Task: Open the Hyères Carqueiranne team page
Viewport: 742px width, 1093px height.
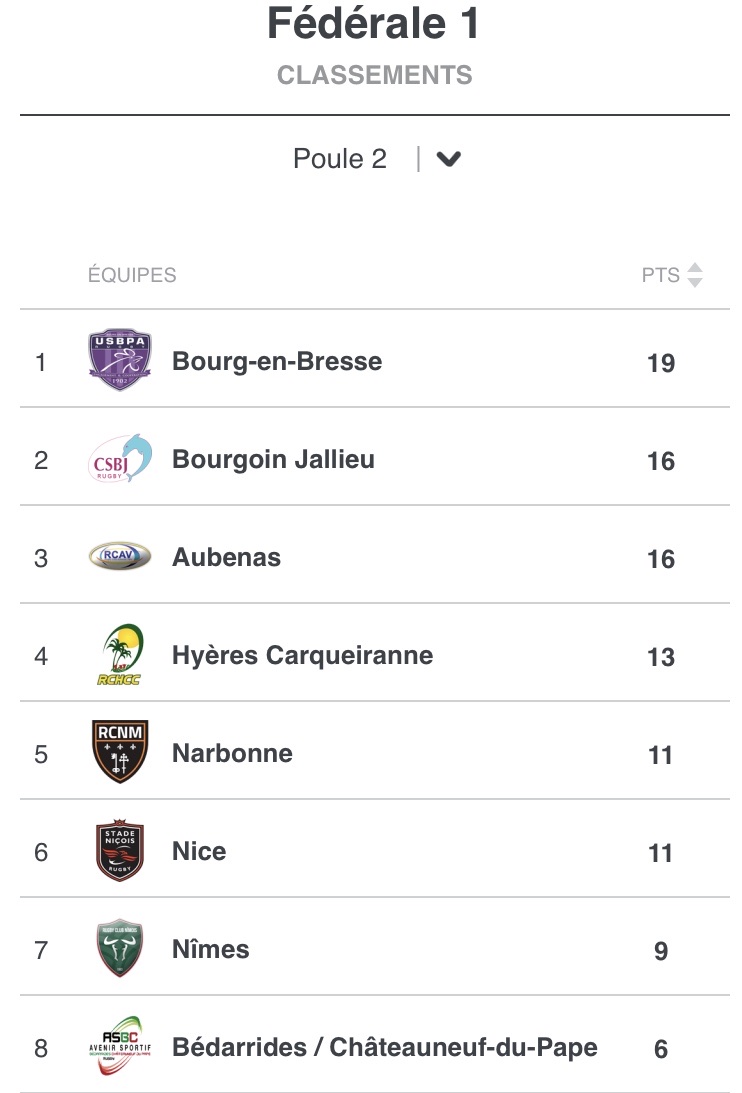Action: (302, 655)
